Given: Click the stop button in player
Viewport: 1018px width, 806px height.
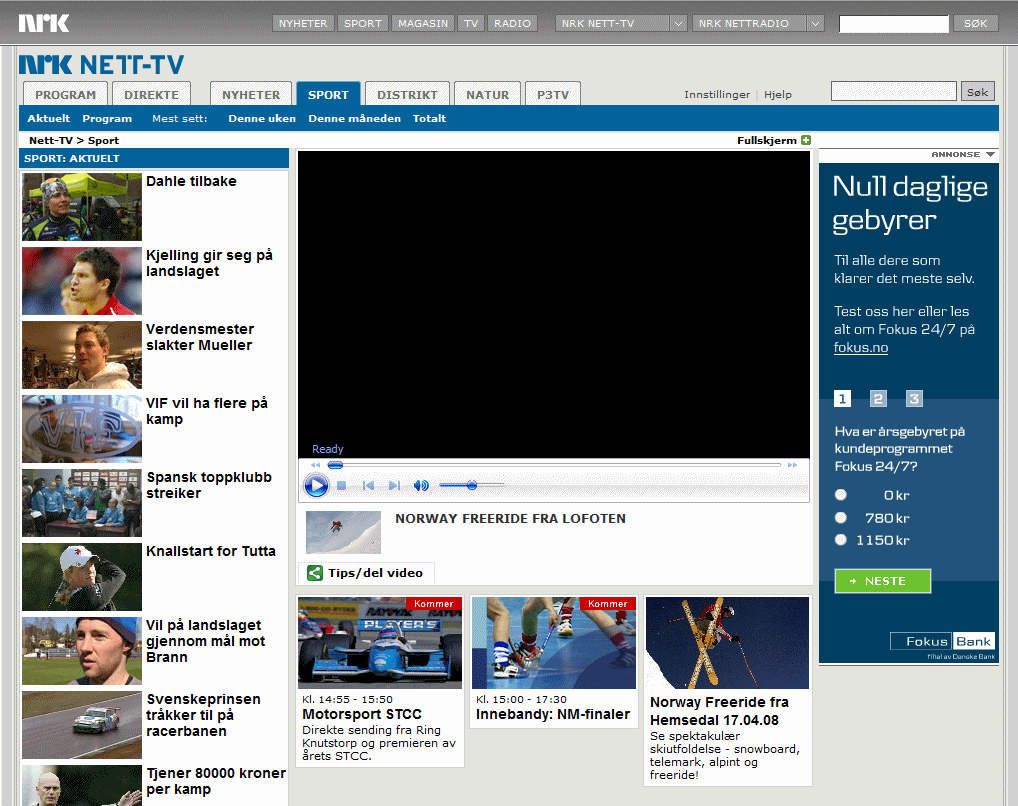Looking at the screenshot, I should [341, 486].
